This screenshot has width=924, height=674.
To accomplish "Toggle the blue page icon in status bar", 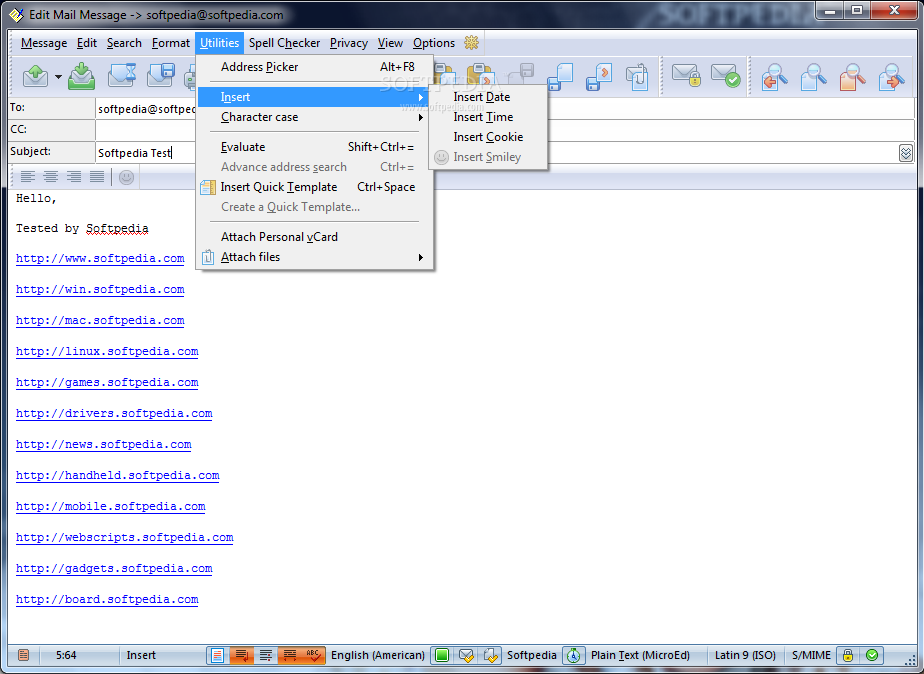I will pyautogui.click(x=217, y=655).
